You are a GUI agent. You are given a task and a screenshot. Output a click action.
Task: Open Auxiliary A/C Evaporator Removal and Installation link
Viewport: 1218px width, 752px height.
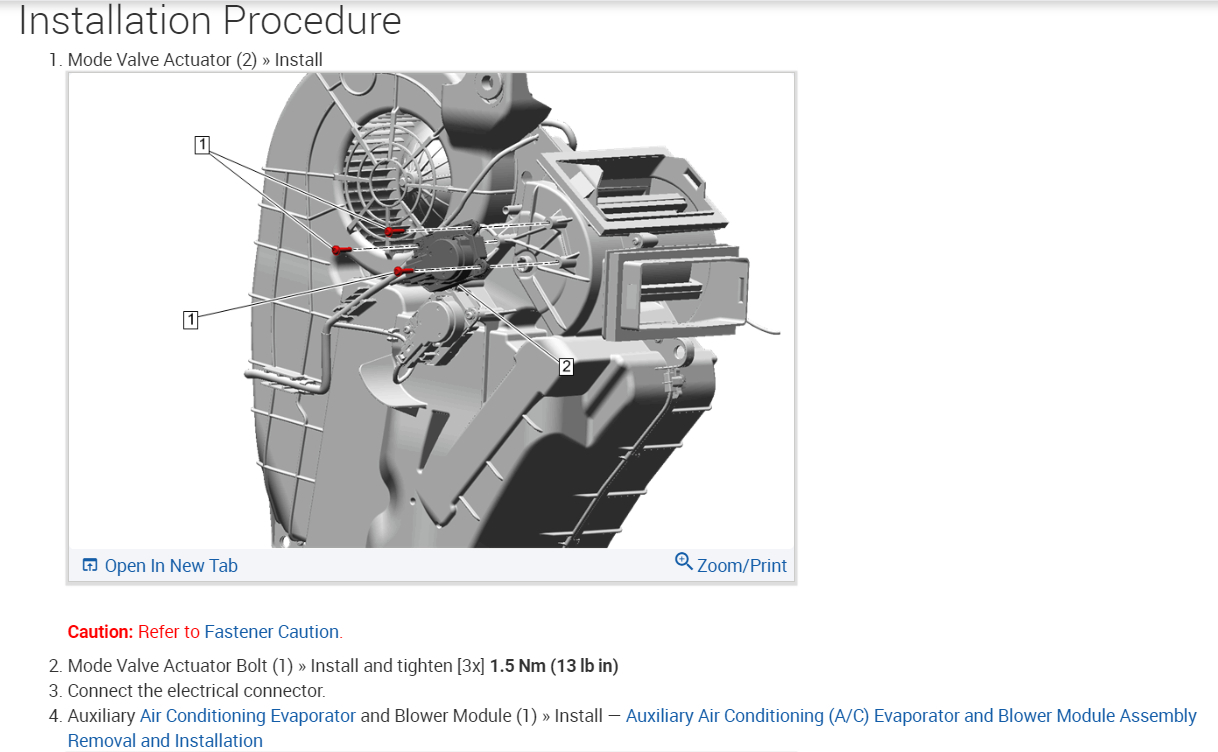pos(632,728)
